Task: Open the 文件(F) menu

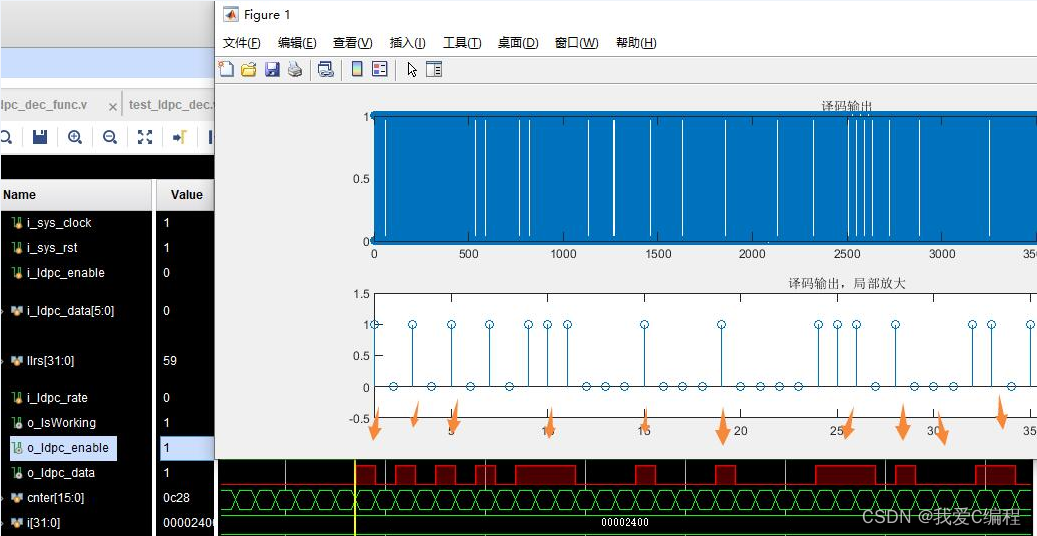Action: [241, 43]
